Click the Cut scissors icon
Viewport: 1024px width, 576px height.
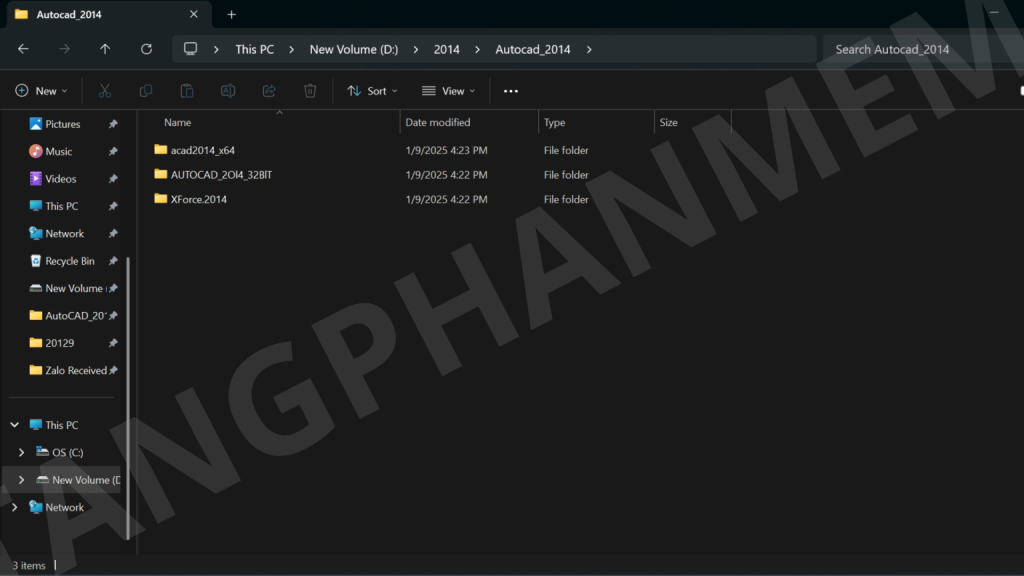coord(104,91)
